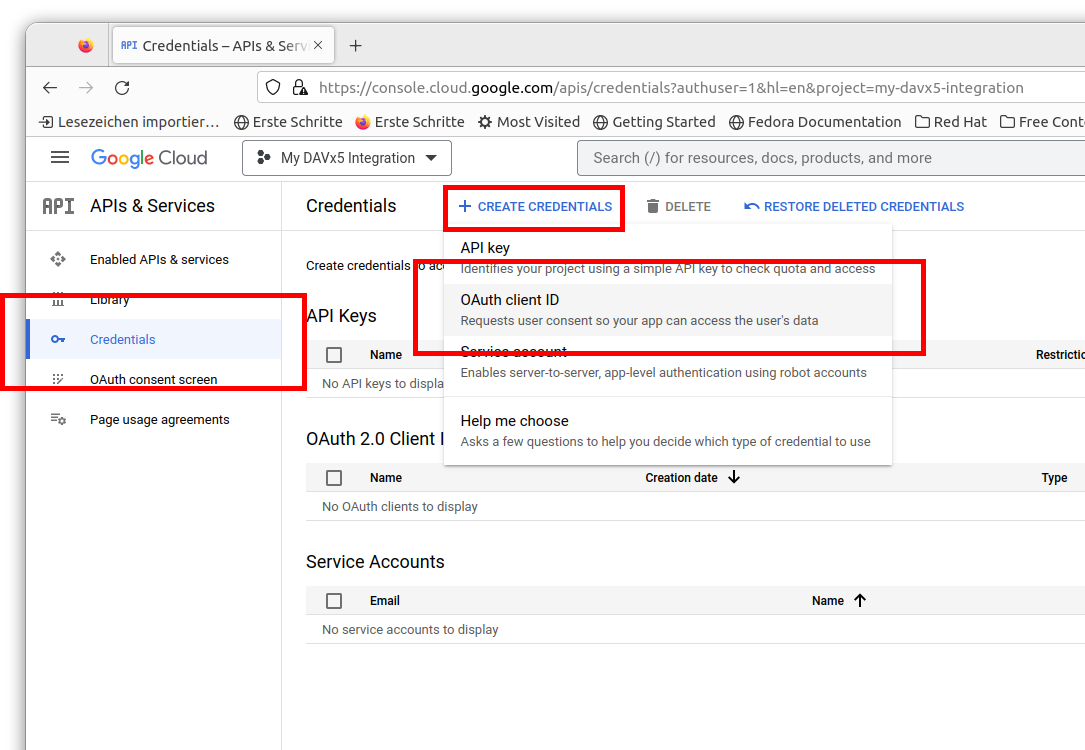Click the APIs & Services sidebar heading
1085x750 pixels.
tap(152, 206)
